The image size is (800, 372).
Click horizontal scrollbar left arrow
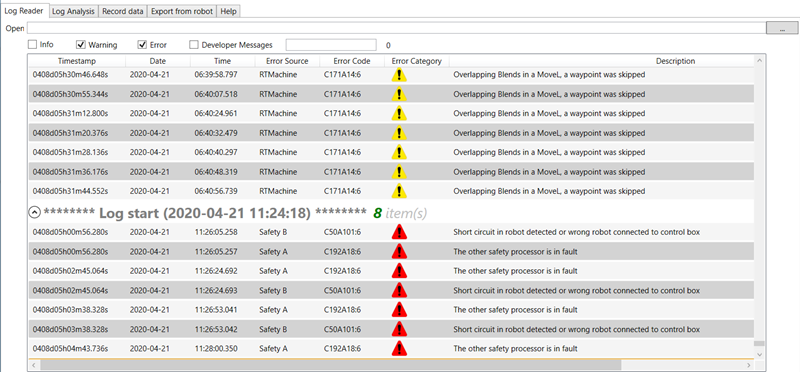tap(34, 365)
